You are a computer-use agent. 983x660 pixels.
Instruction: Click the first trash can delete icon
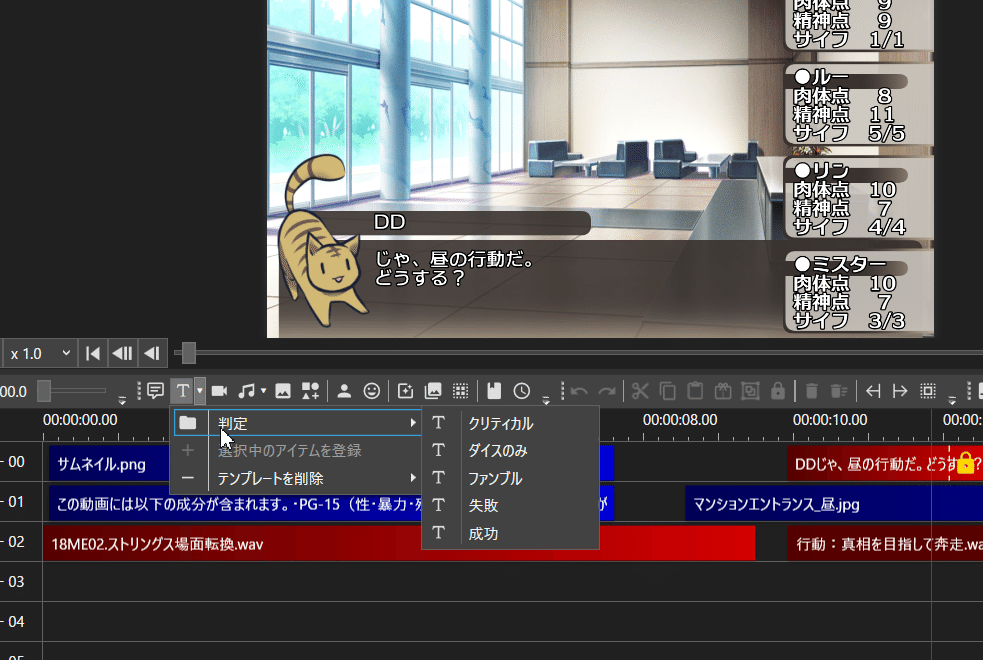click(x=811, y=391)
